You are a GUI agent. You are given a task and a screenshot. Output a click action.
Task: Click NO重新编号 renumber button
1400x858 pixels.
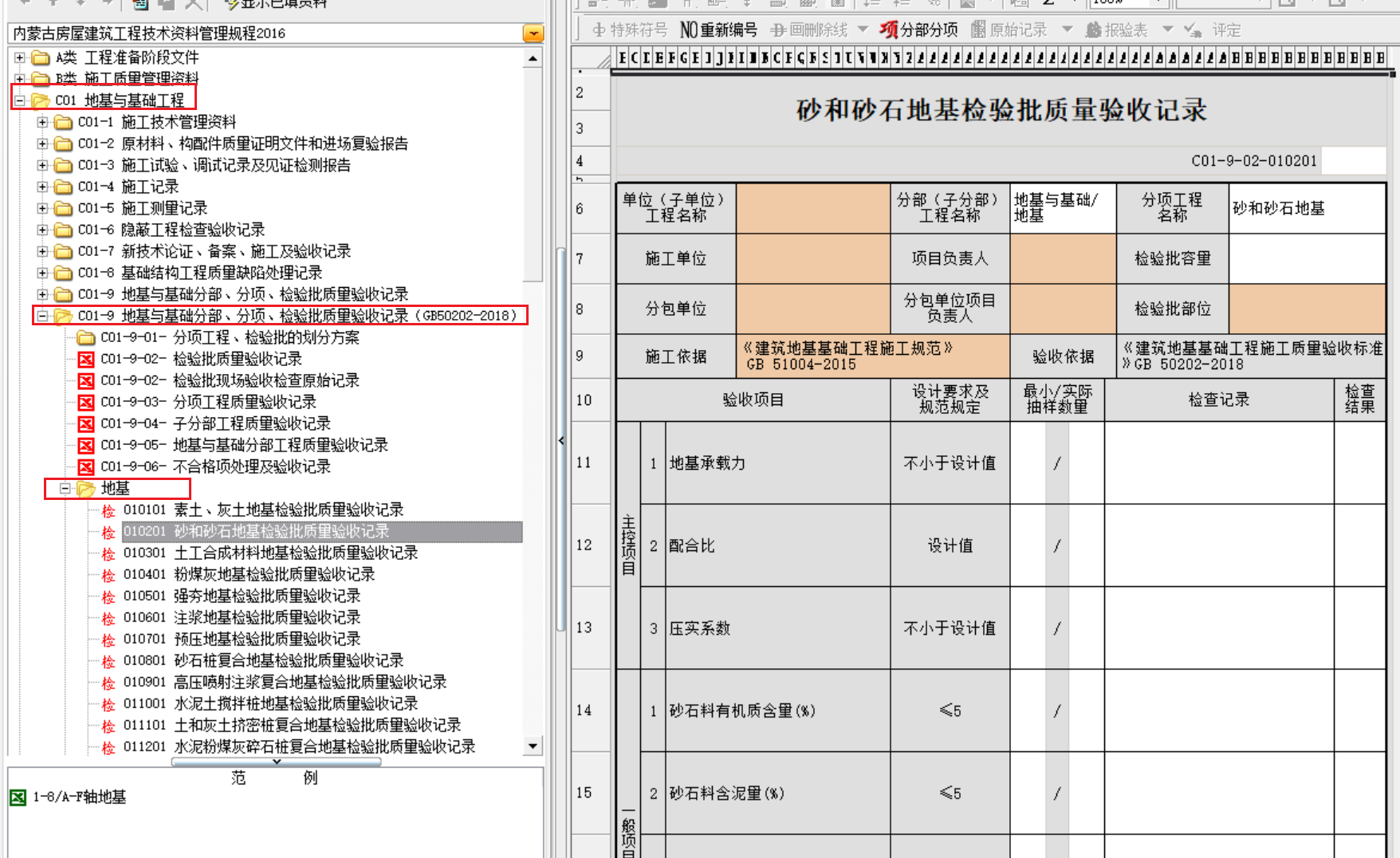(718, 30)
